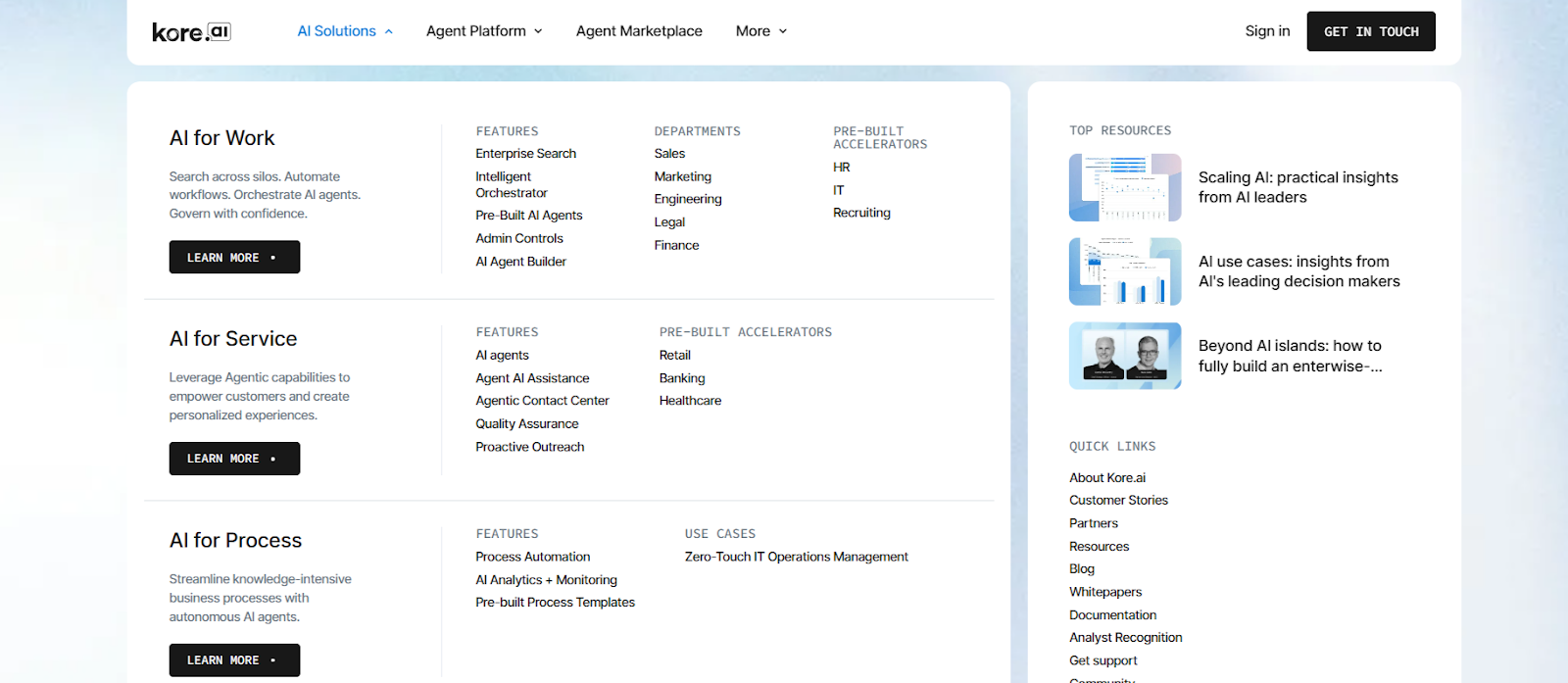Viewport: 1568px width, 683px height.
Task: Open Resources quick link
Action: pos(1099,547)
